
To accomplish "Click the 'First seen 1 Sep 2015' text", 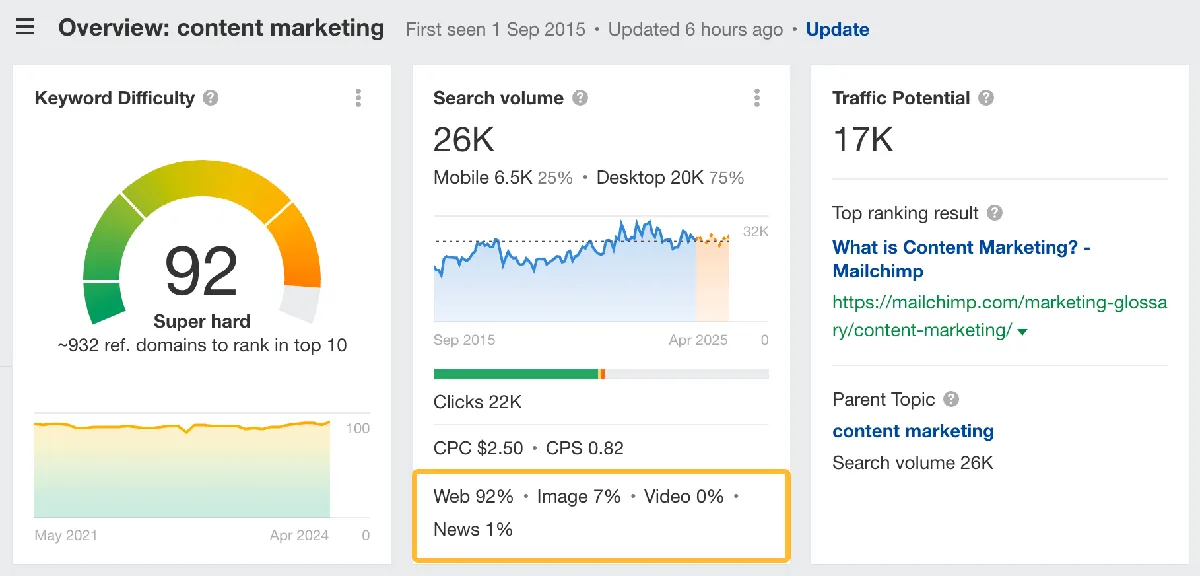I will point(496,30).
